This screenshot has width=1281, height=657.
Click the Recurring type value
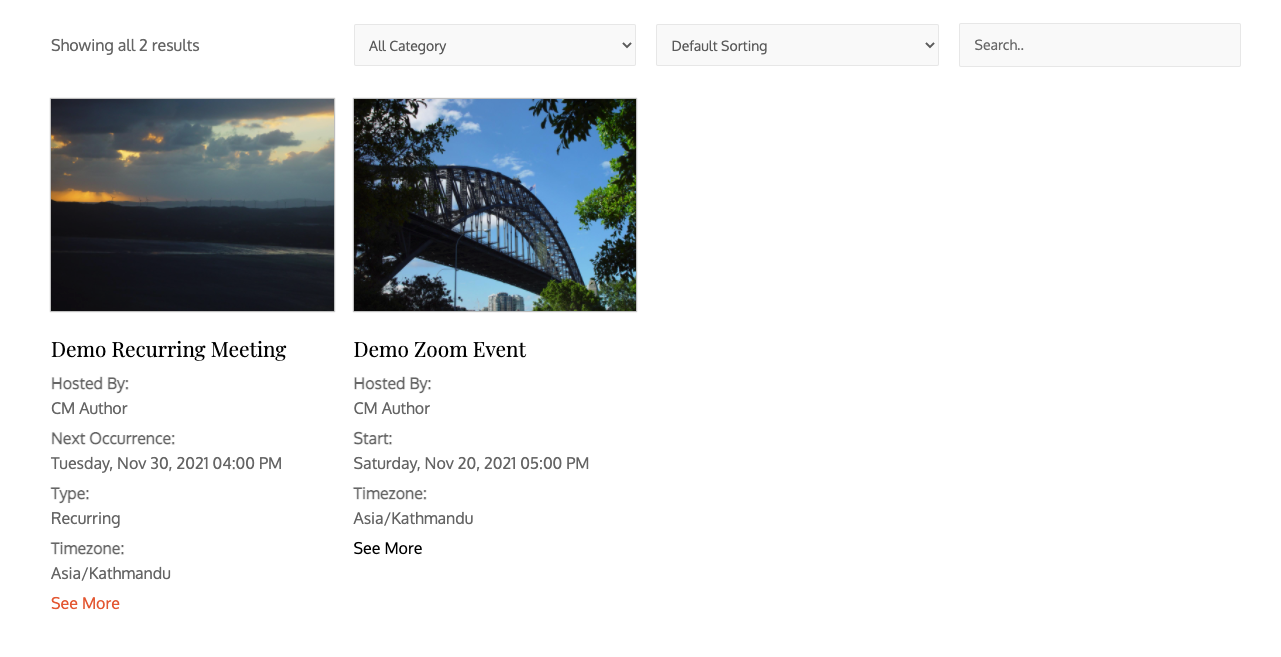pos(85,518)
